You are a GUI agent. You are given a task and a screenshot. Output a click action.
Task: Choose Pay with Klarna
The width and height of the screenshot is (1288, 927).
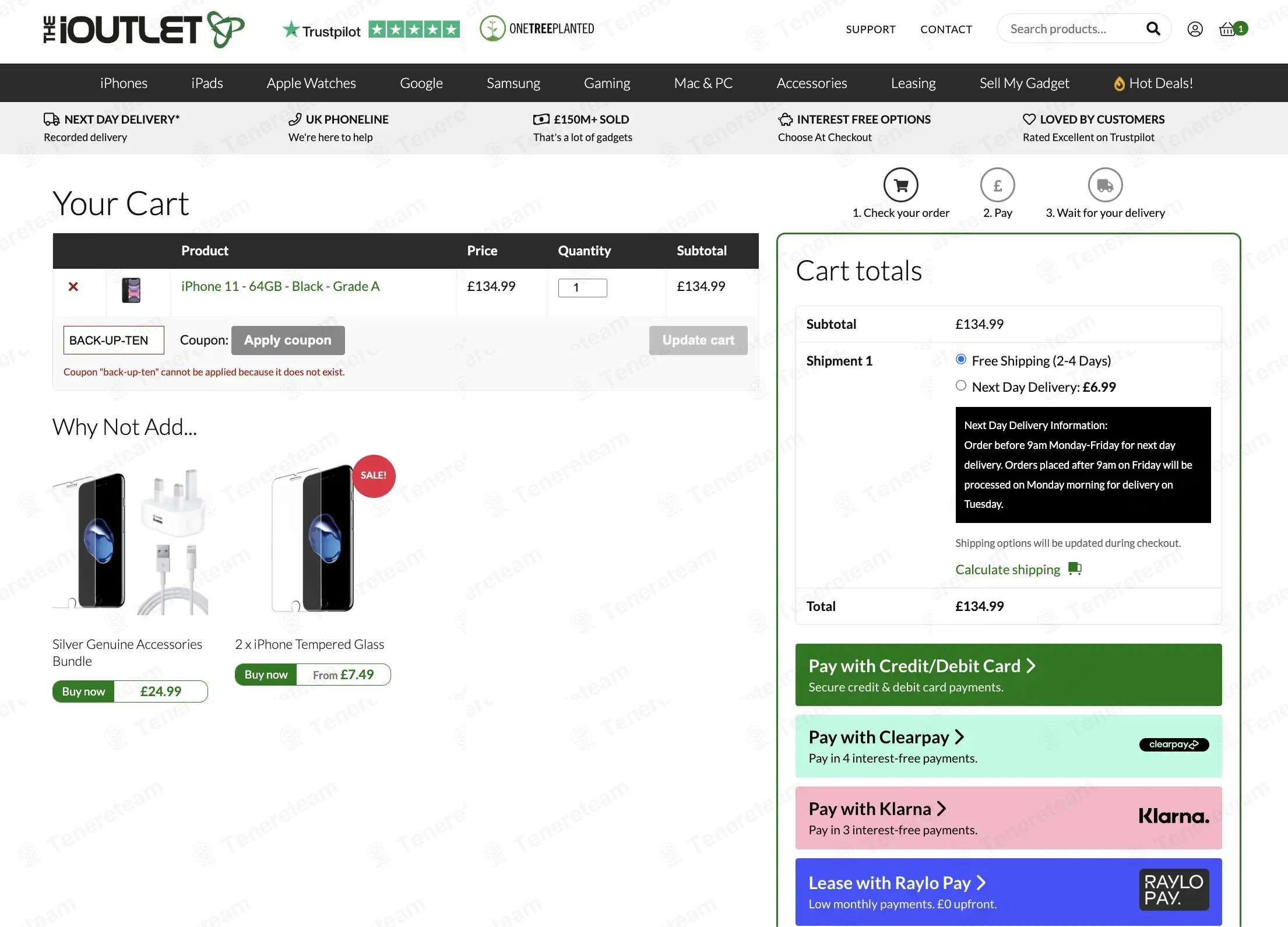click(1008, 817)
